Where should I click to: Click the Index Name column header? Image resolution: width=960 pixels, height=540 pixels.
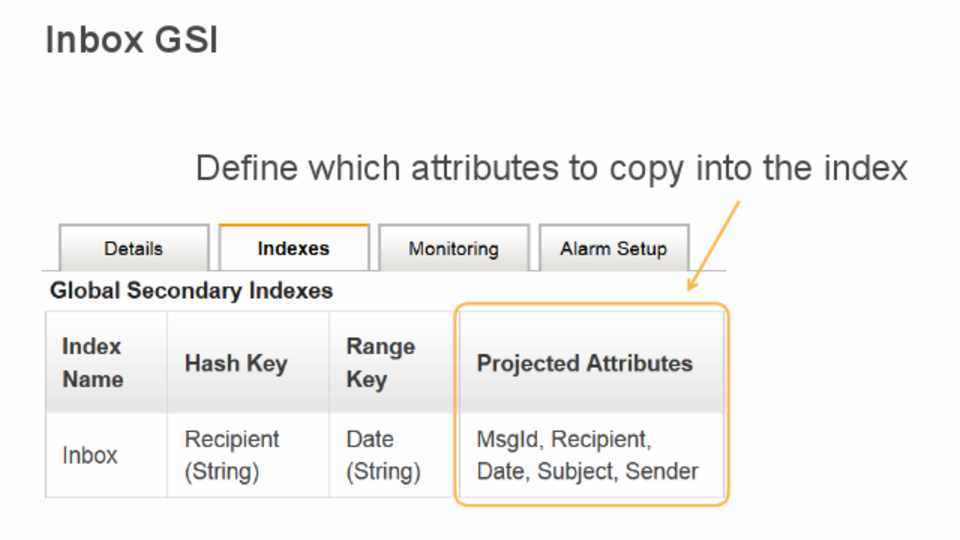93,362
